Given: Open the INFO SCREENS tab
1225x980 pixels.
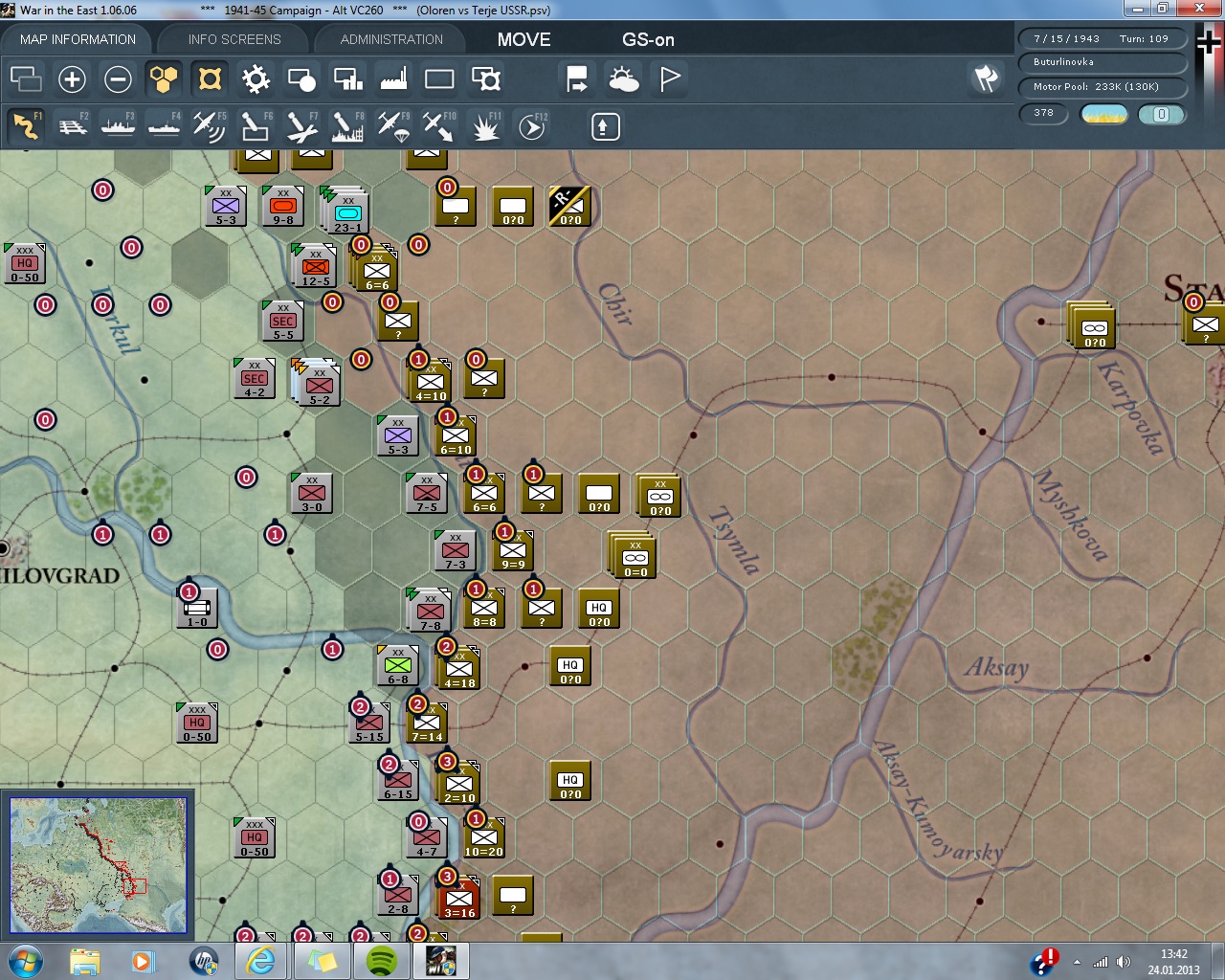Looking at the screenshot, I should tap(234, 39).
